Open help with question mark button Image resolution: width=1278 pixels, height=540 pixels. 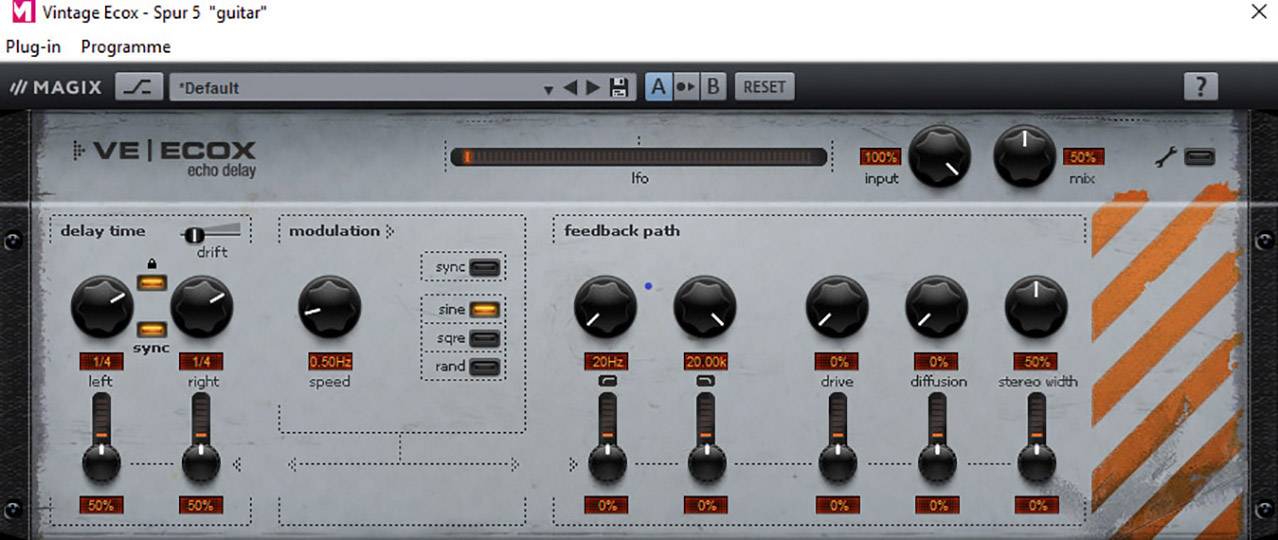click(1200, 86)
